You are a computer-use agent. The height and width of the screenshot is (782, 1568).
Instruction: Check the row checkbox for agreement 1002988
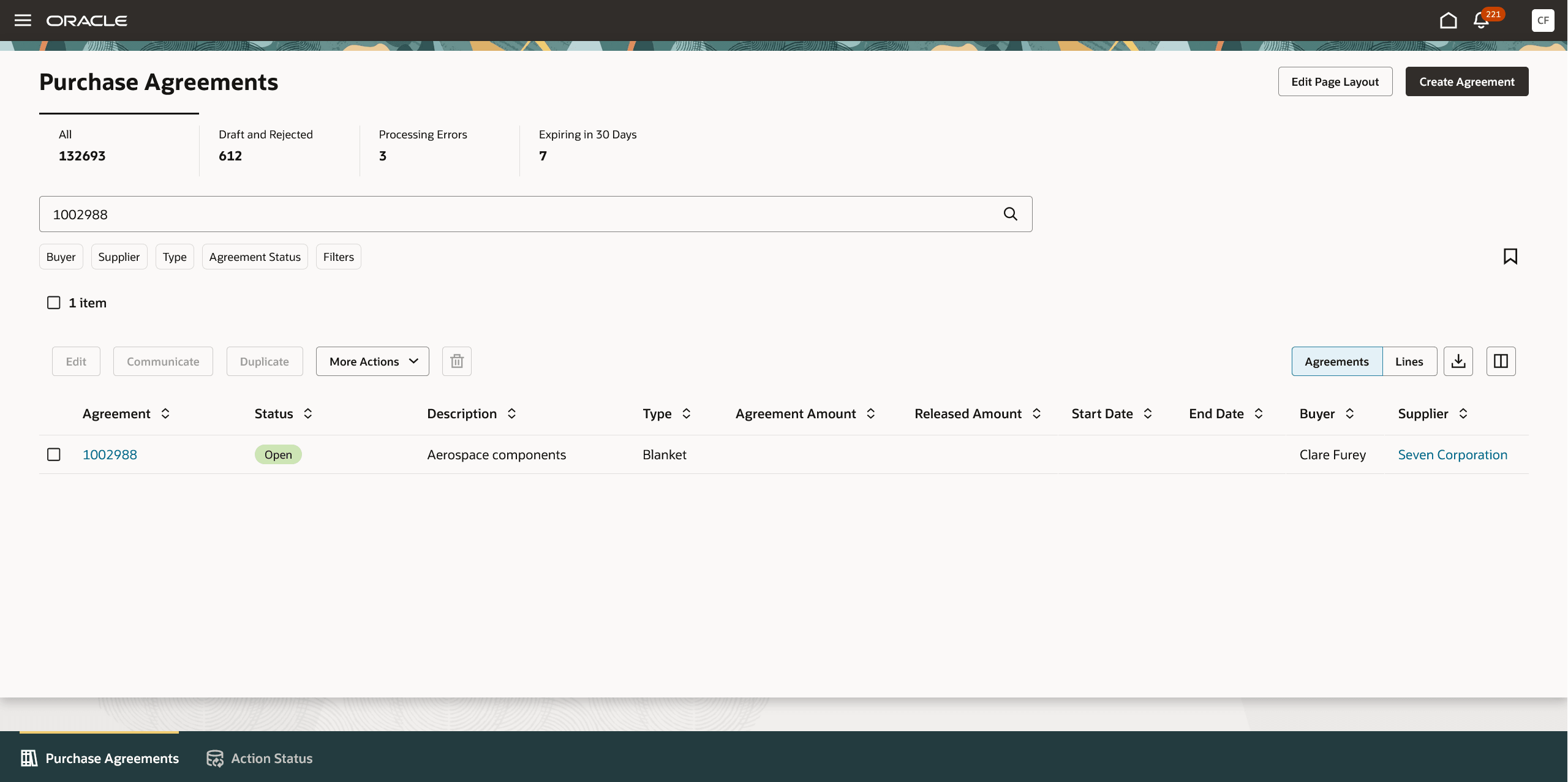pos(54,454)
